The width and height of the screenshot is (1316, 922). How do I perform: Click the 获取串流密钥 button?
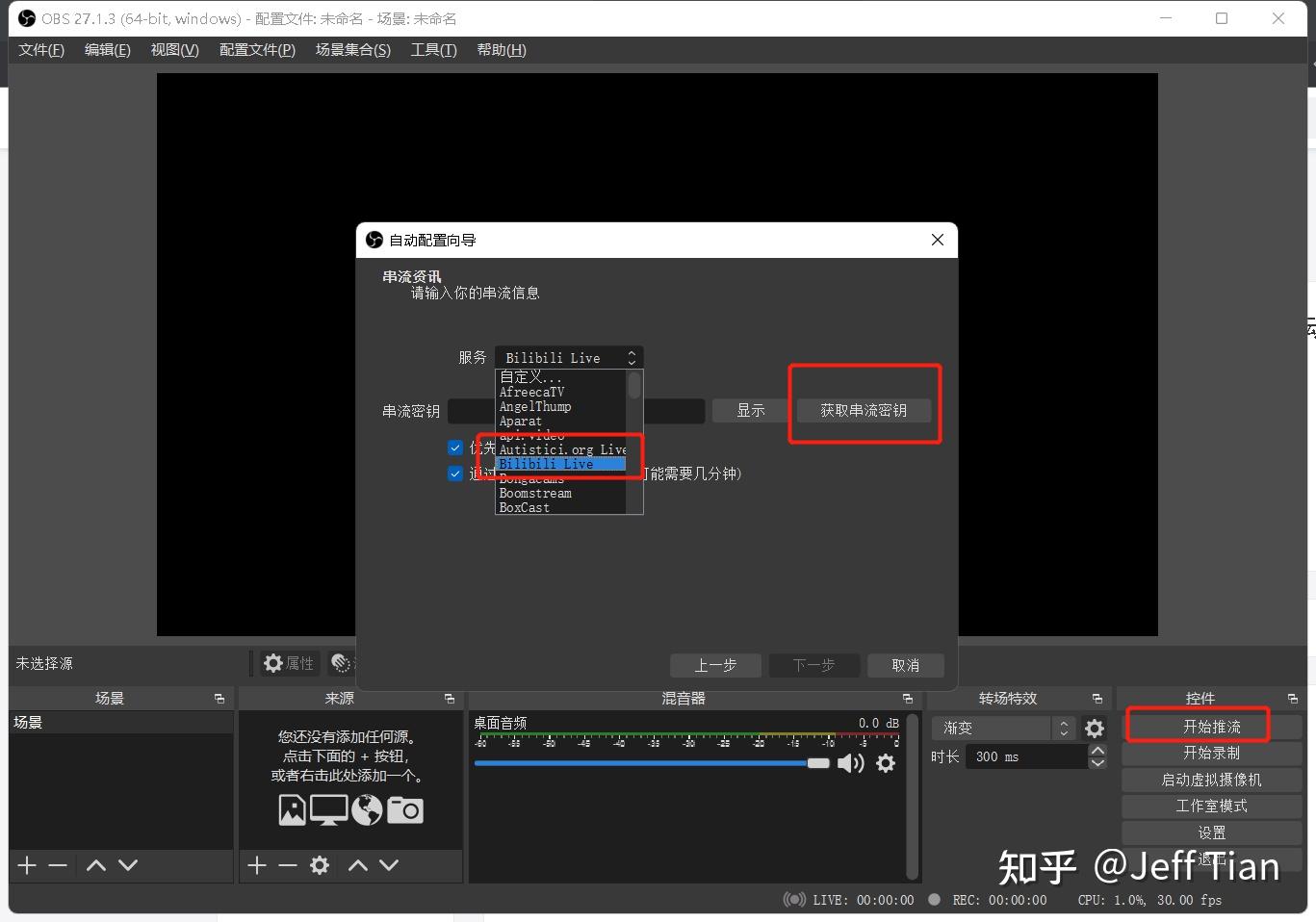click(x=864, y=411)
